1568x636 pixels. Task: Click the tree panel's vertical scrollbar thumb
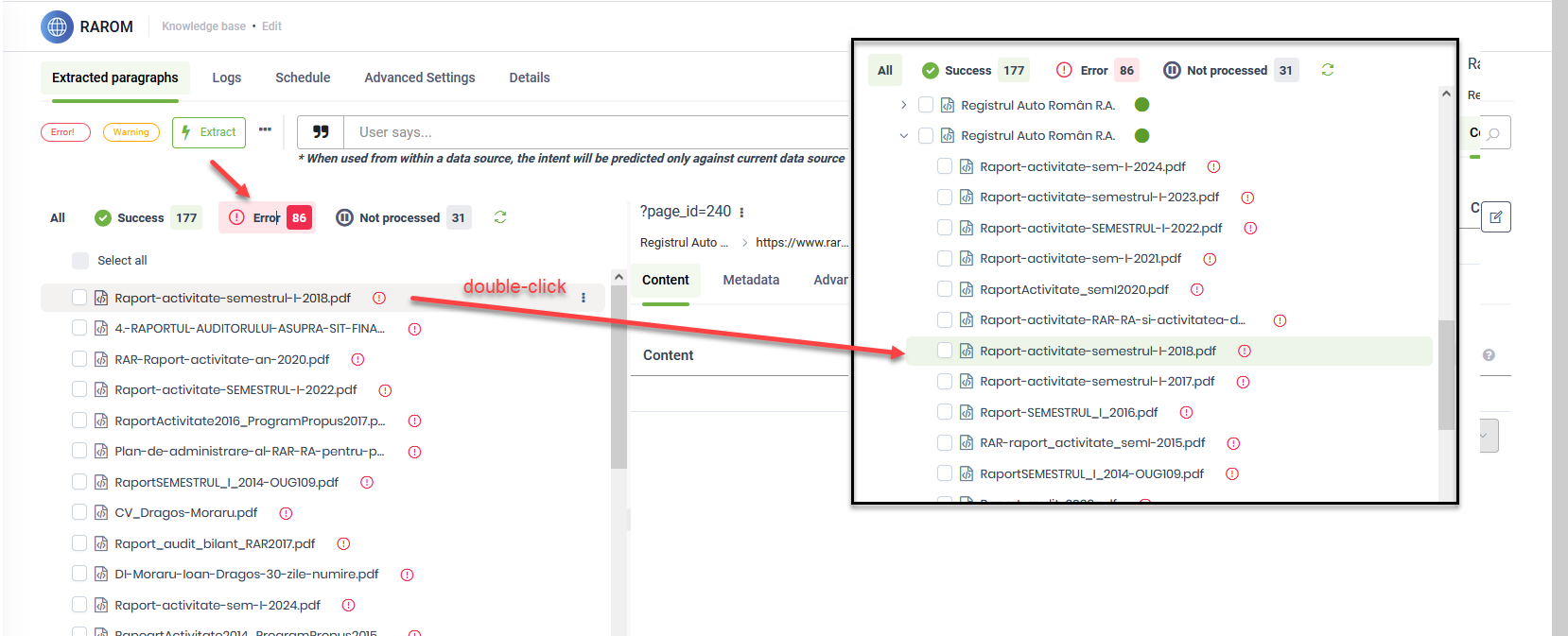tap(1446, 375)
